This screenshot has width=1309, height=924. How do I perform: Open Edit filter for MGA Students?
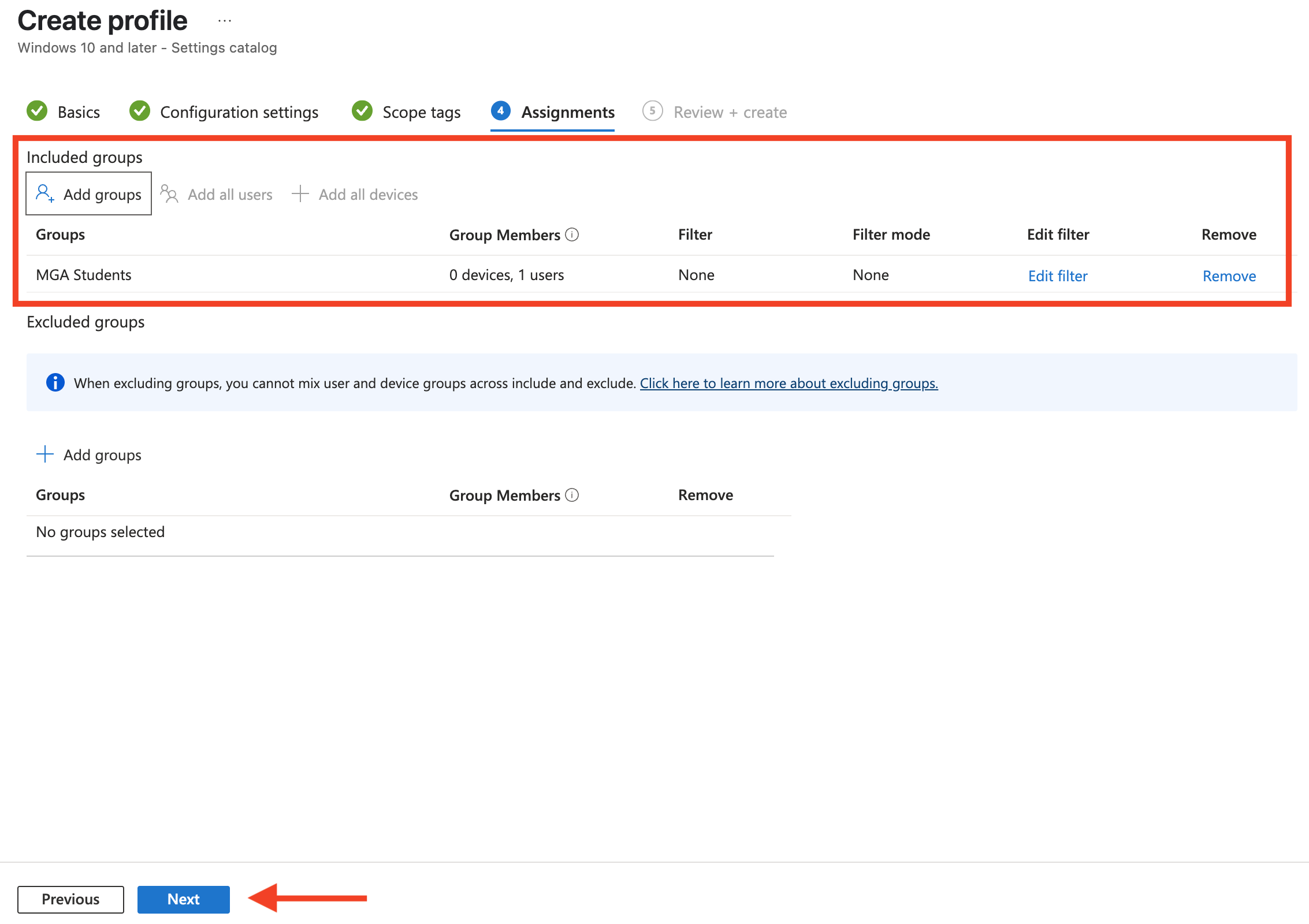(x=1057, y=276)
